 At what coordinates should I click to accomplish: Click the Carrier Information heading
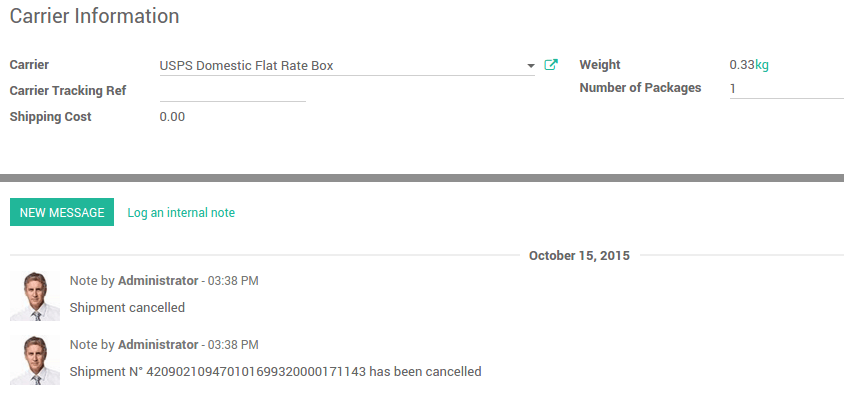[95, 16]
